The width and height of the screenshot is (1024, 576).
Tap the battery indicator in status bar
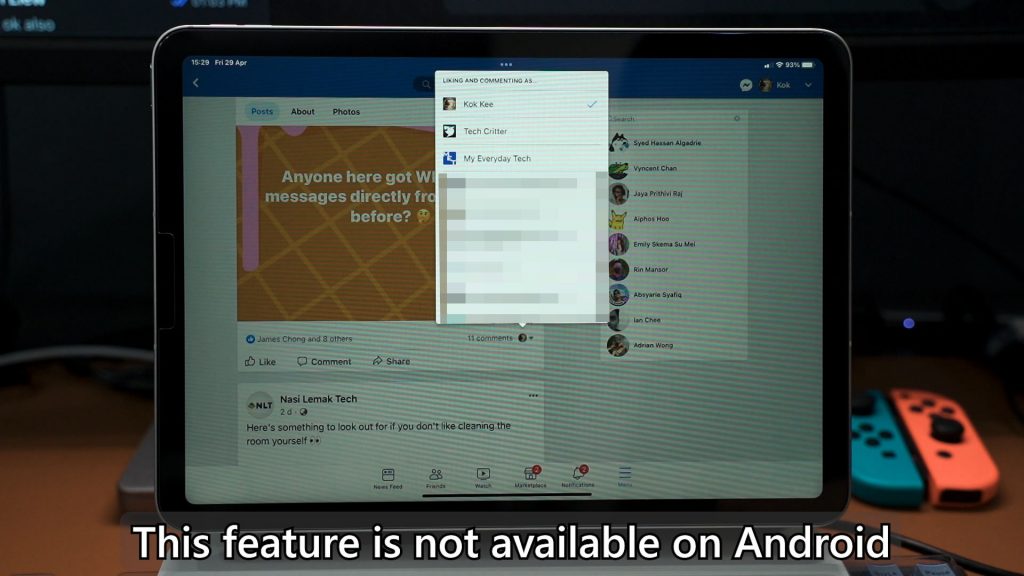(x=808, y=65)
